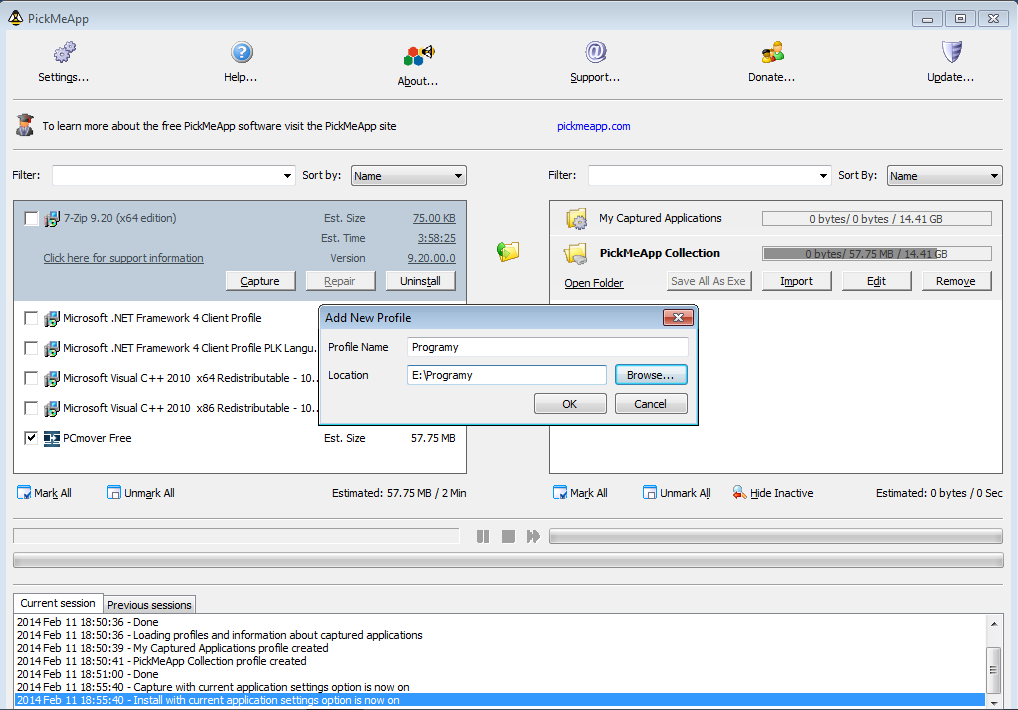Click the Update shield icon
Screen dimensions: 1018x710
pos(951,52)
